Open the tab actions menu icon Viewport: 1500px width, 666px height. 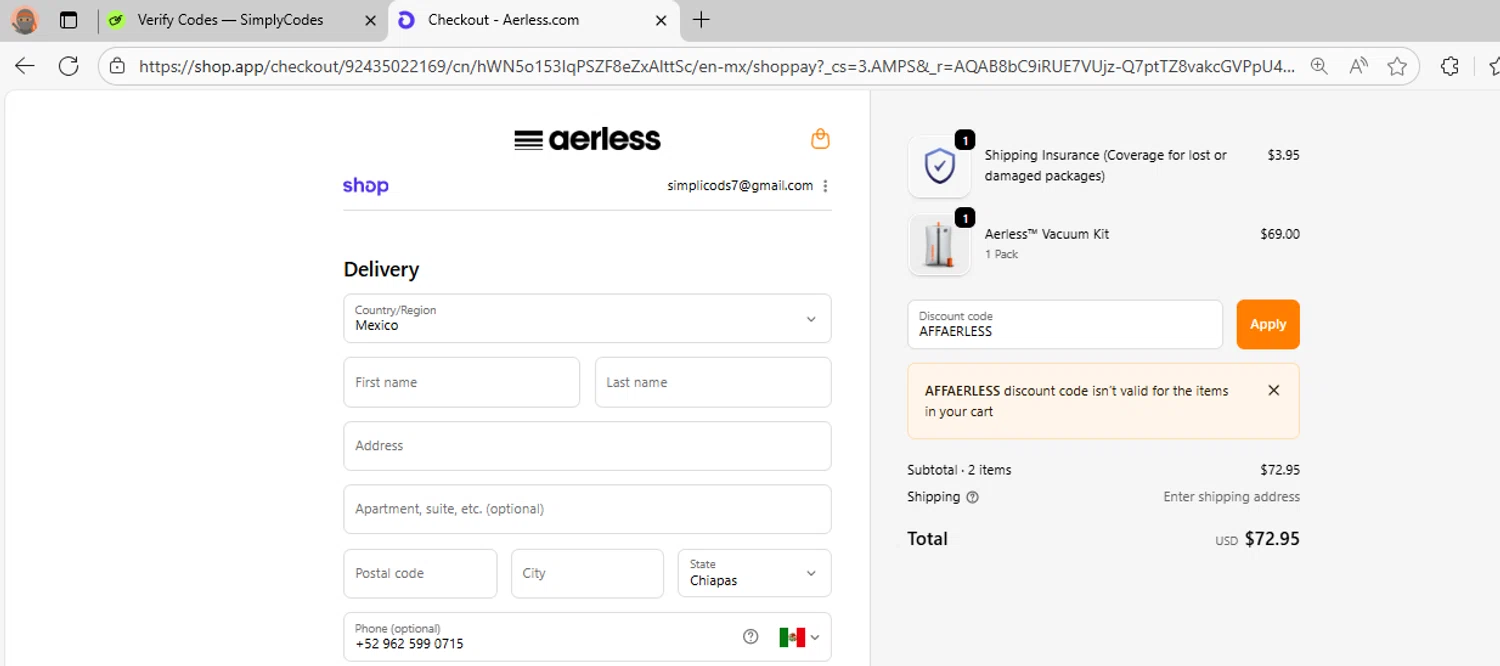(x=68, y=20)
